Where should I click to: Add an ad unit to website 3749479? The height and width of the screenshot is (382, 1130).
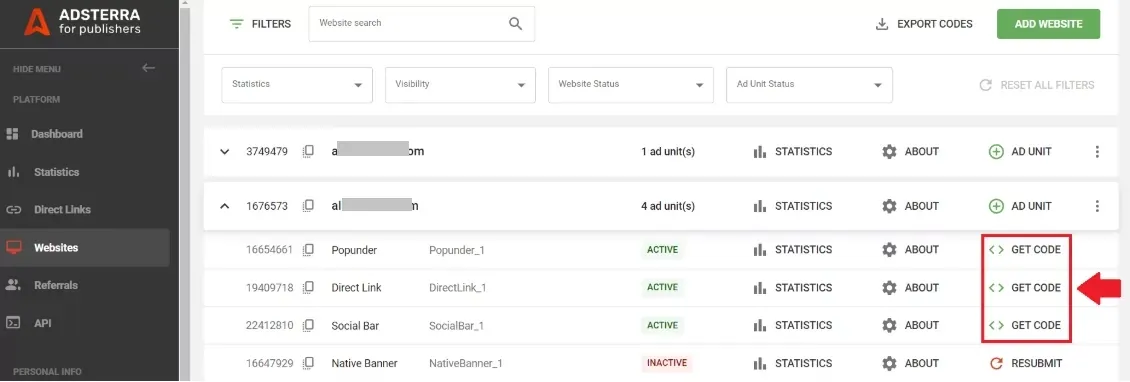1020,151
